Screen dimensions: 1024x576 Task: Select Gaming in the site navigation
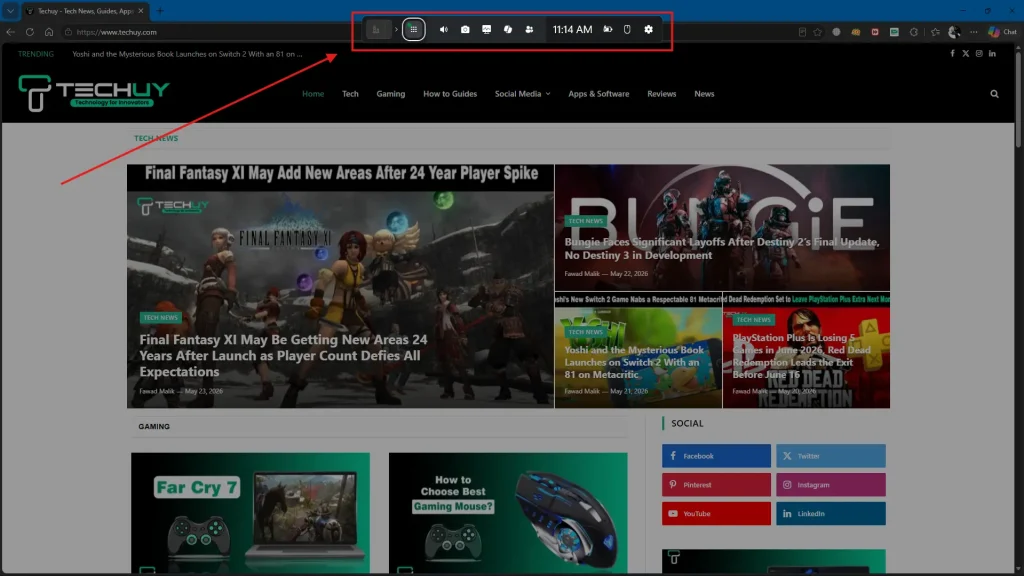point(391,94)
